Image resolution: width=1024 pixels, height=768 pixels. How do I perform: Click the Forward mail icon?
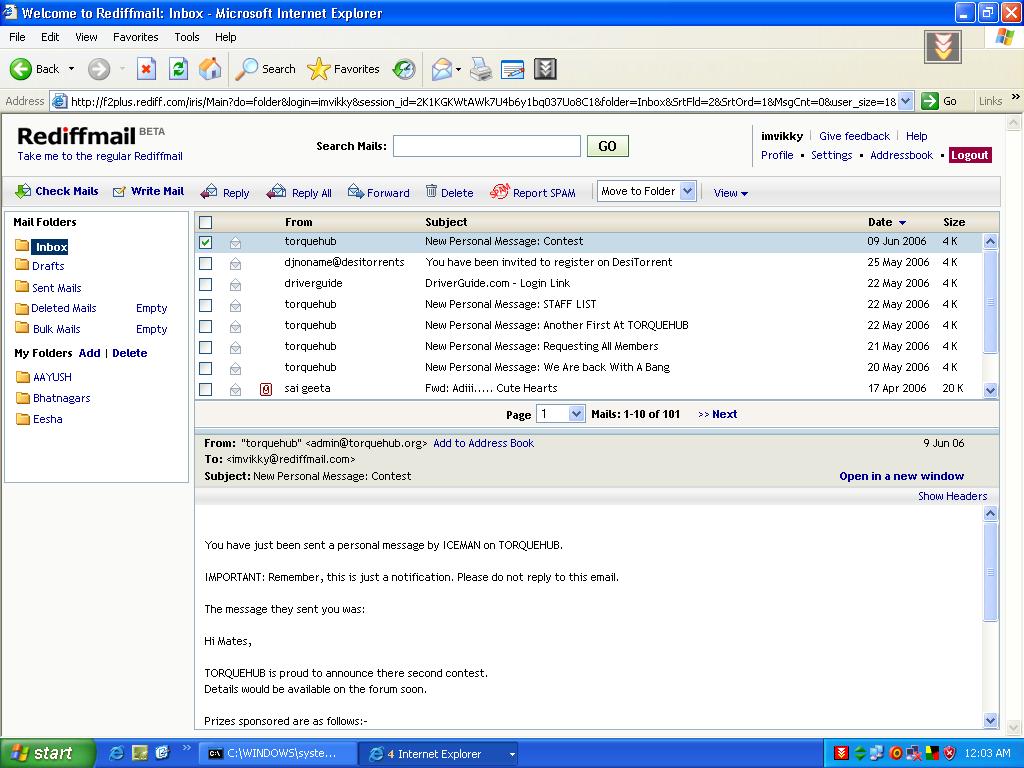[356, 191]
